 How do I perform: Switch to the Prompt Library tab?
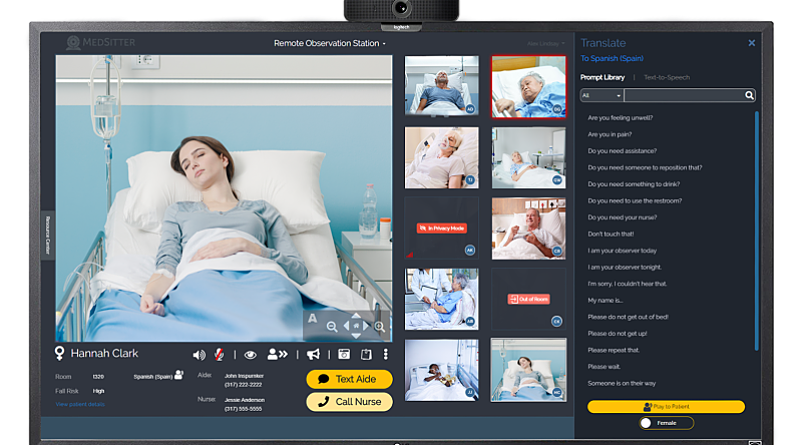602,78
